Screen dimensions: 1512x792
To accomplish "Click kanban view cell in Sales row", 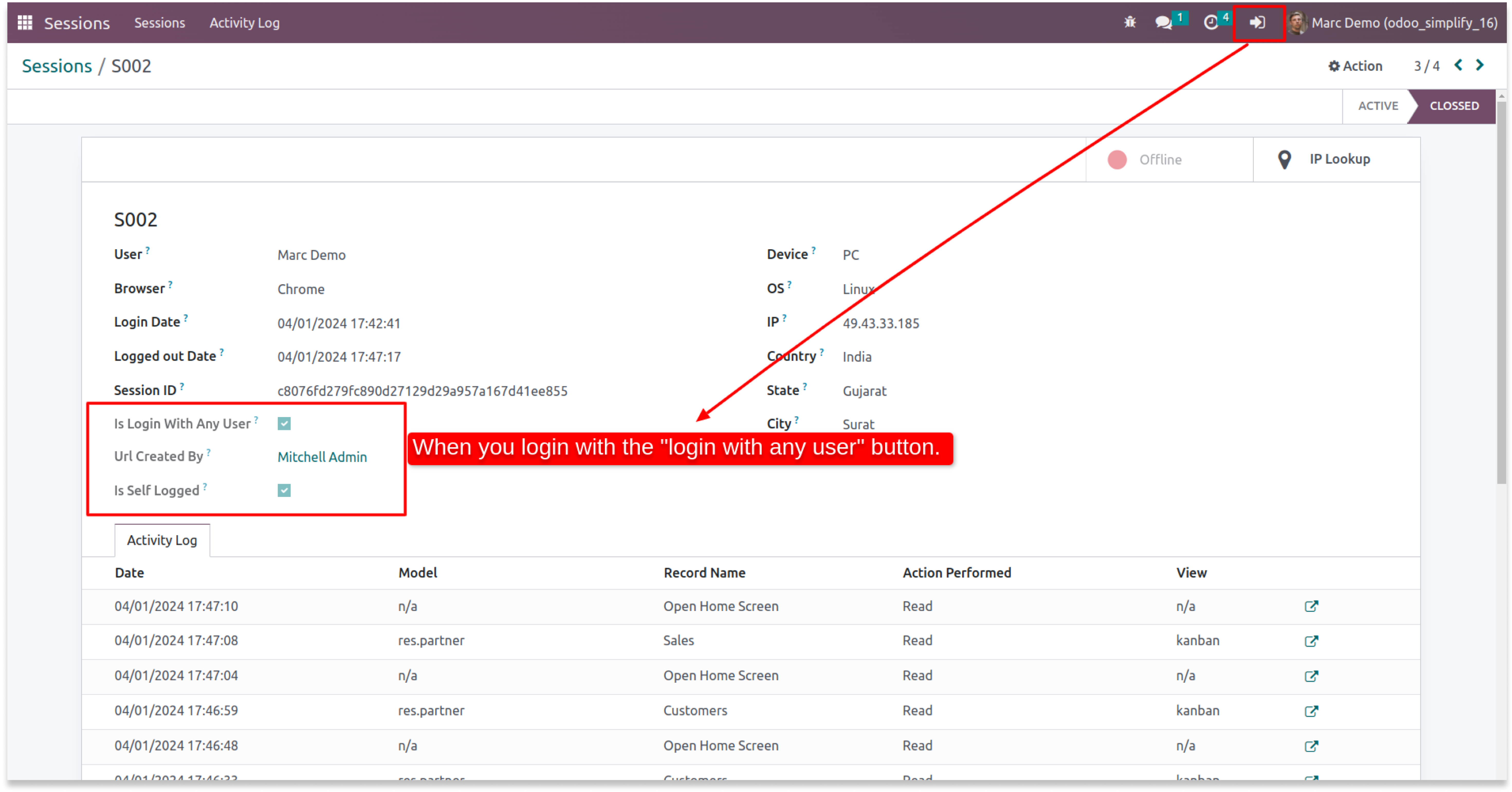I will coord(1197,641).
